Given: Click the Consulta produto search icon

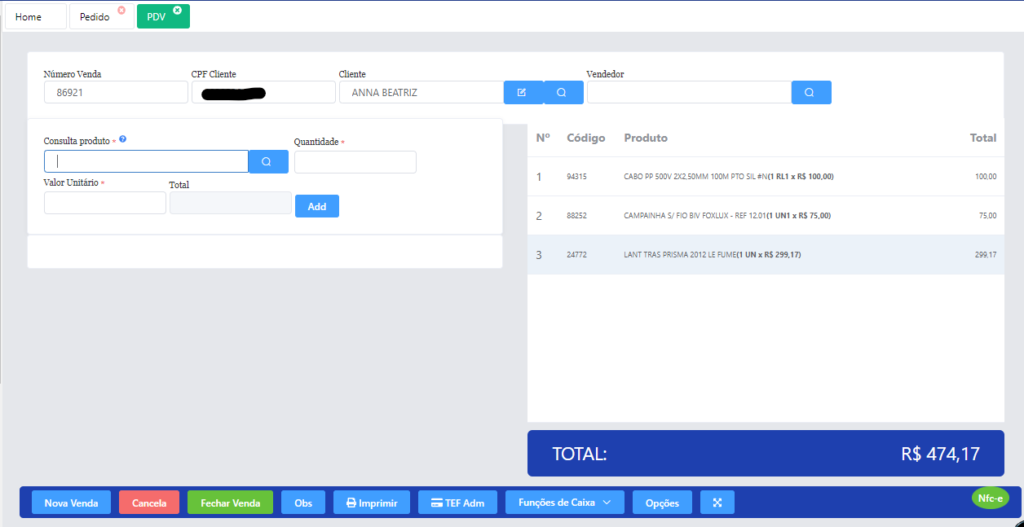Looking at the screenshot, I should point(267,161).
